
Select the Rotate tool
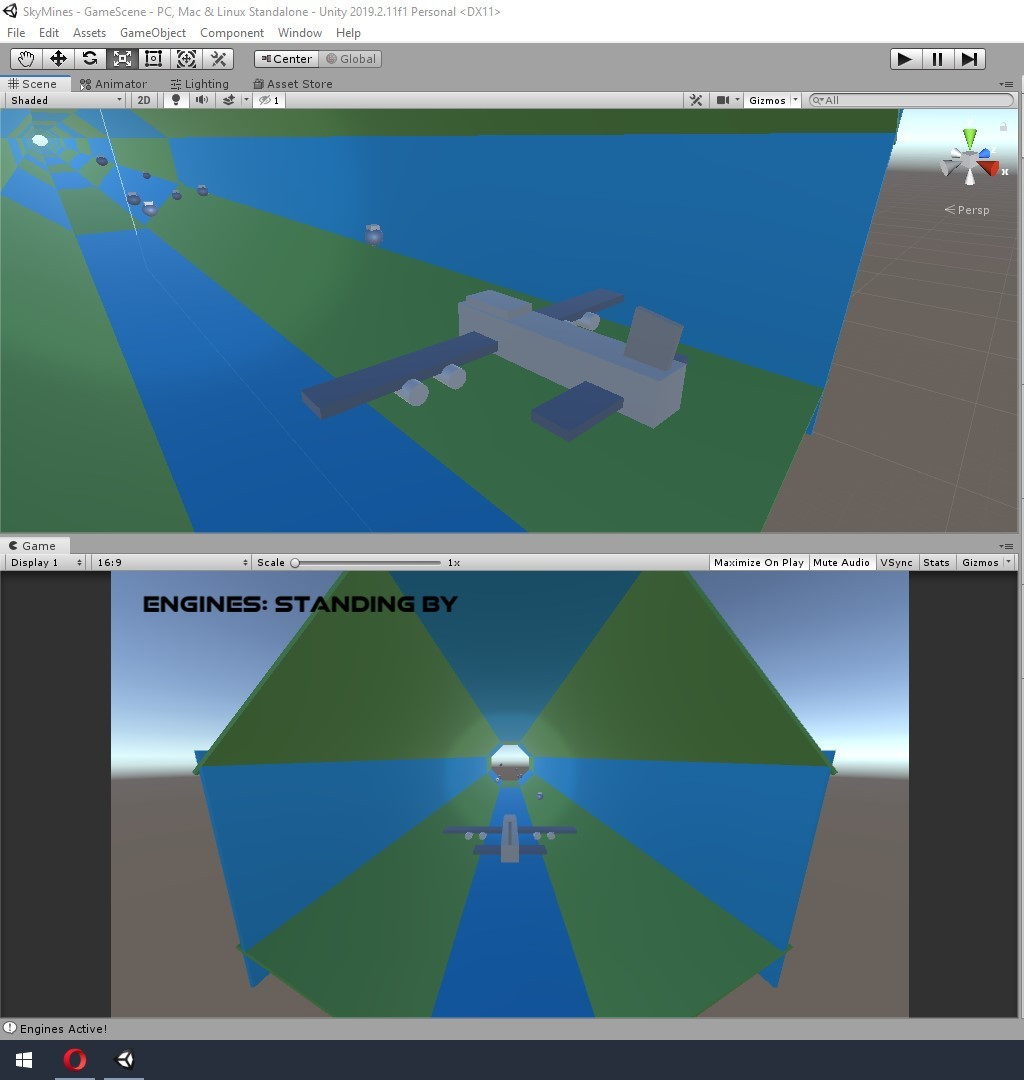(90, 59)
